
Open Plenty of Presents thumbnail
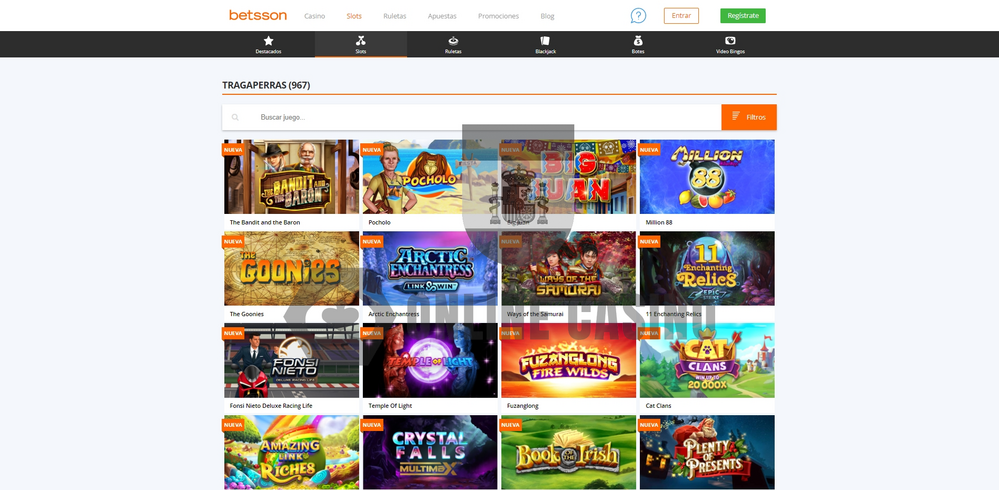point(707,452)
